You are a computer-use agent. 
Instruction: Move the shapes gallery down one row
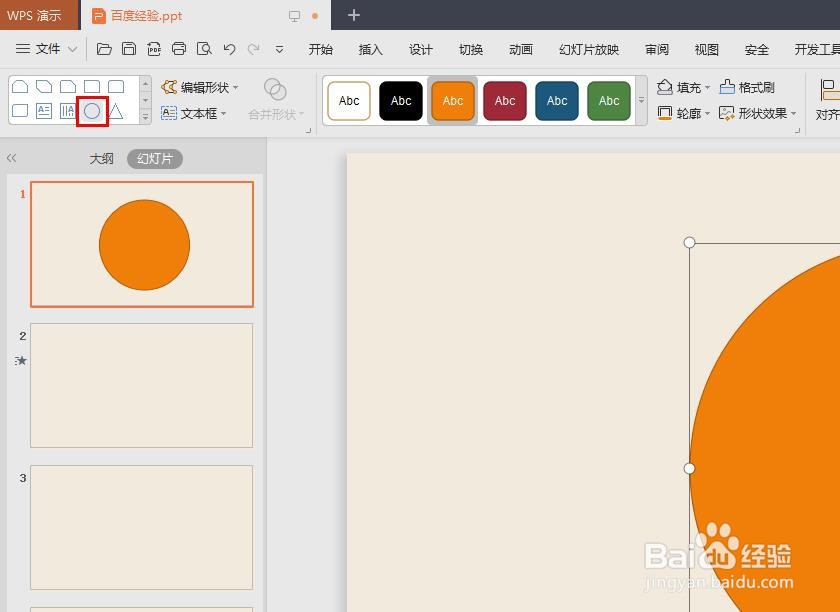(145, 100)
